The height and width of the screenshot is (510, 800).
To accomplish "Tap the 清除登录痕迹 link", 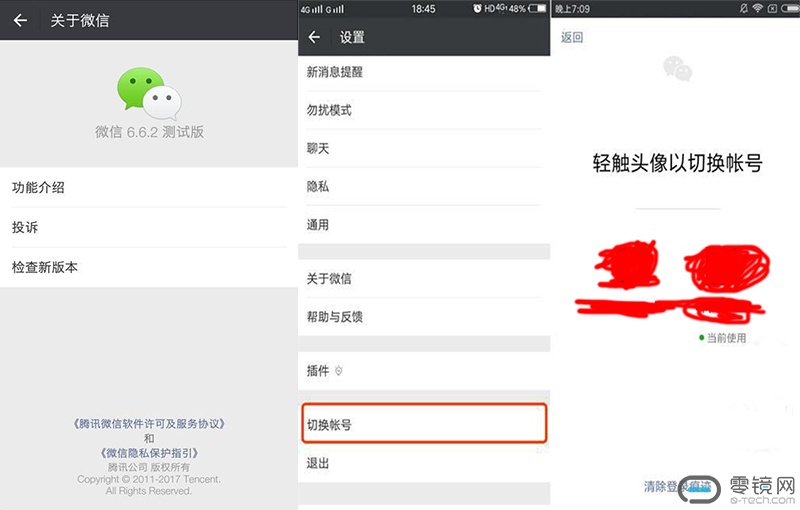I will (x=678, y=487).
